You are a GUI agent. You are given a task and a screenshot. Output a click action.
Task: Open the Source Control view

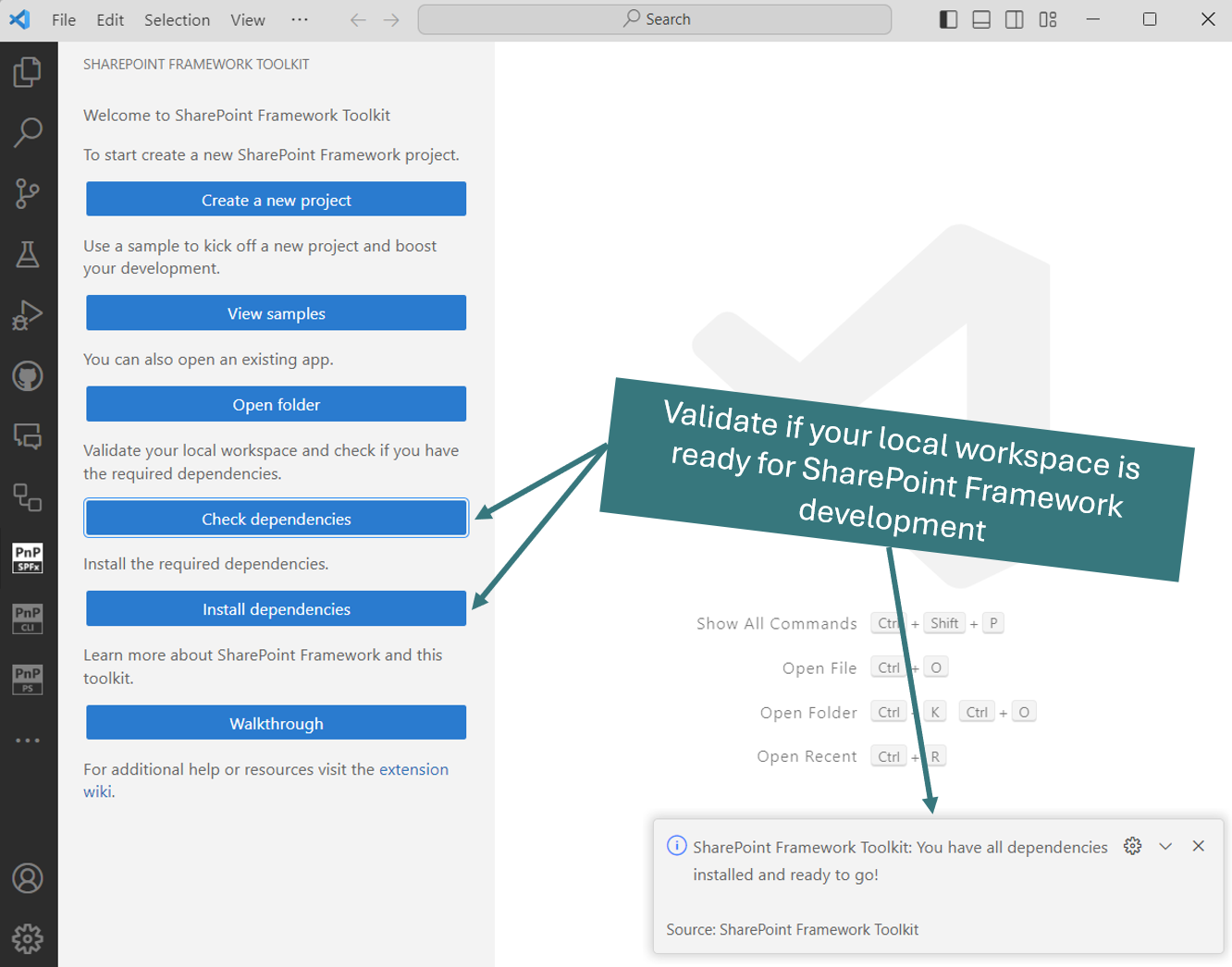[28, 193]
